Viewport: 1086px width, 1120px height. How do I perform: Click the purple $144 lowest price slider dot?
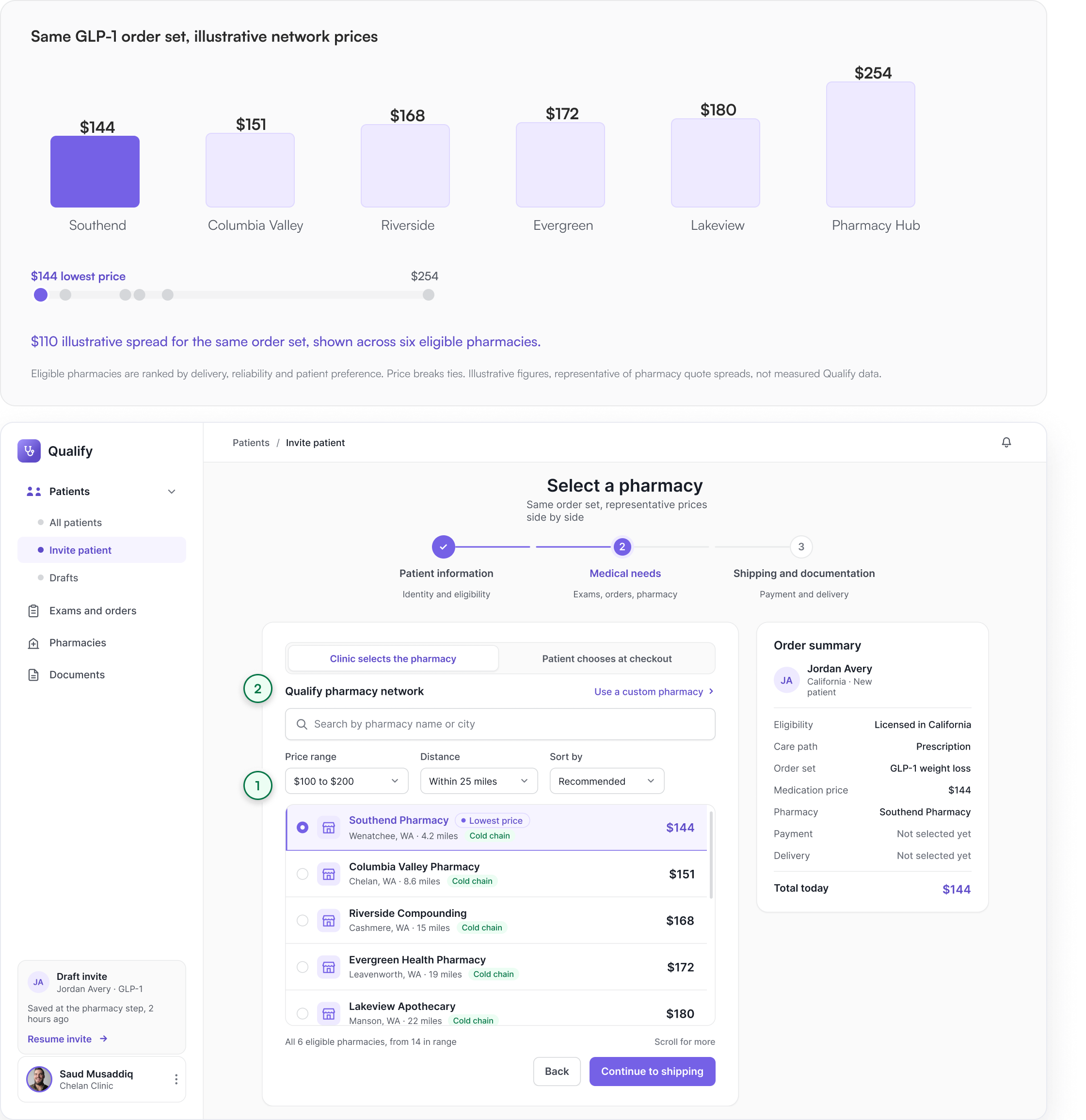(41, 295)
